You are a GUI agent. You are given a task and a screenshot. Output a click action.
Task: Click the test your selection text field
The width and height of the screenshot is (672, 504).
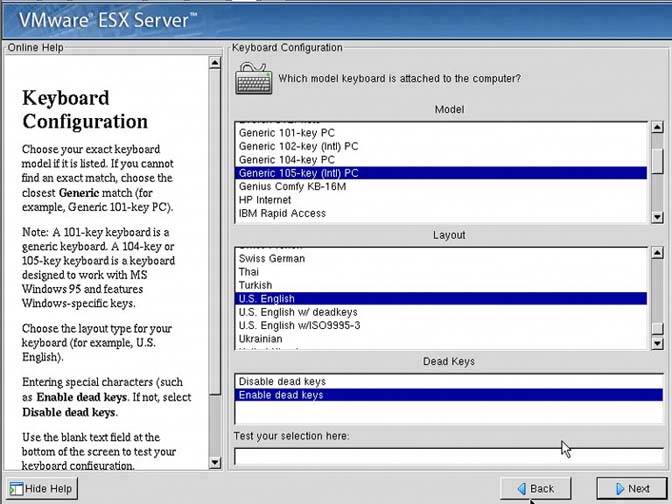pyautogui.click(x=449, y=456)
